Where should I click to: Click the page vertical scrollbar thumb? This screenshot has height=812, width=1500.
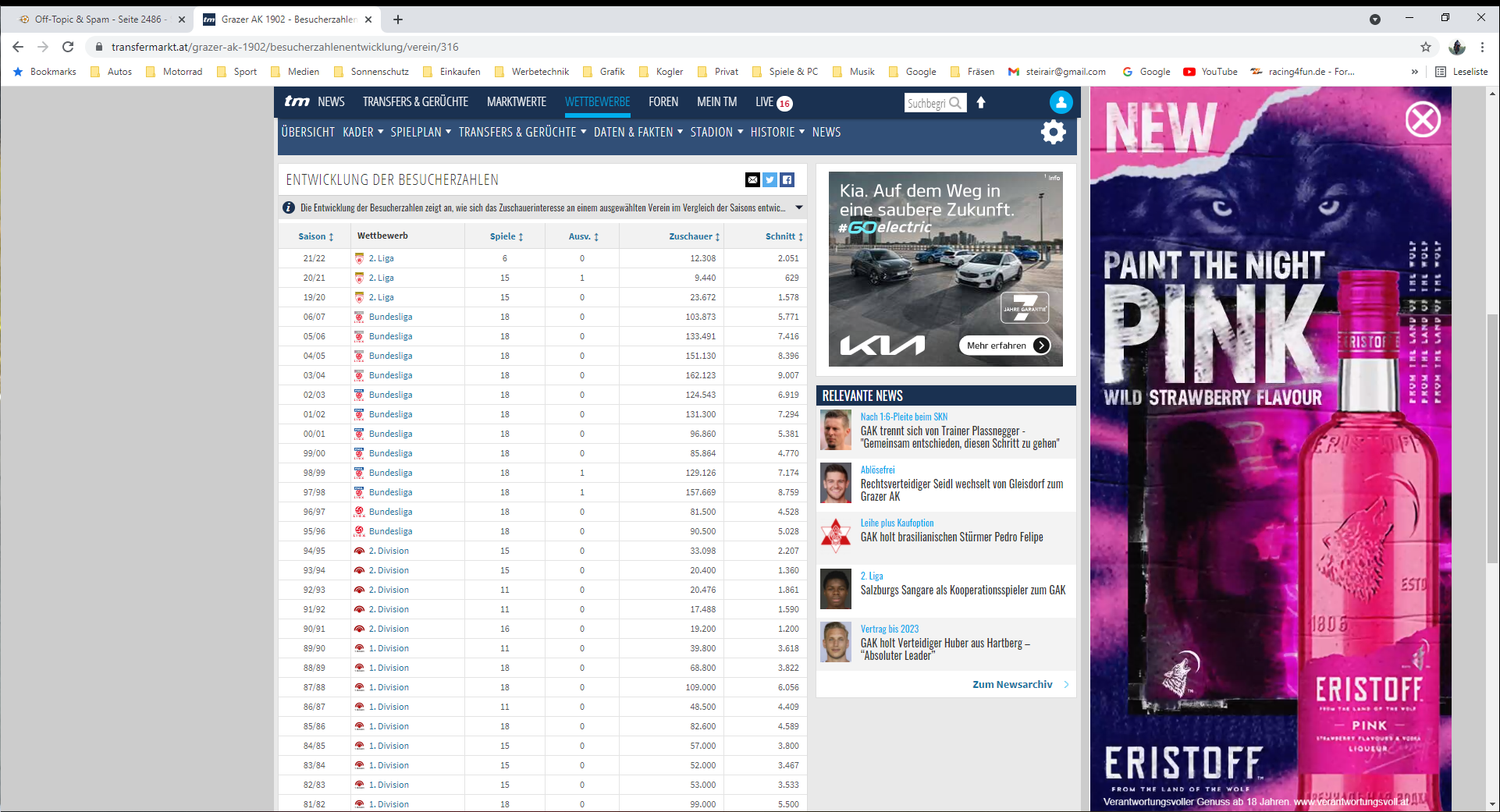click(1492, 438)
